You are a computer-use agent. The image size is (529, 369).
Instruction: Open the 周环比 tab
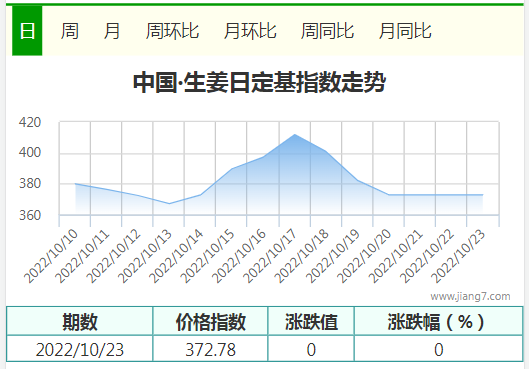(172, 31)
